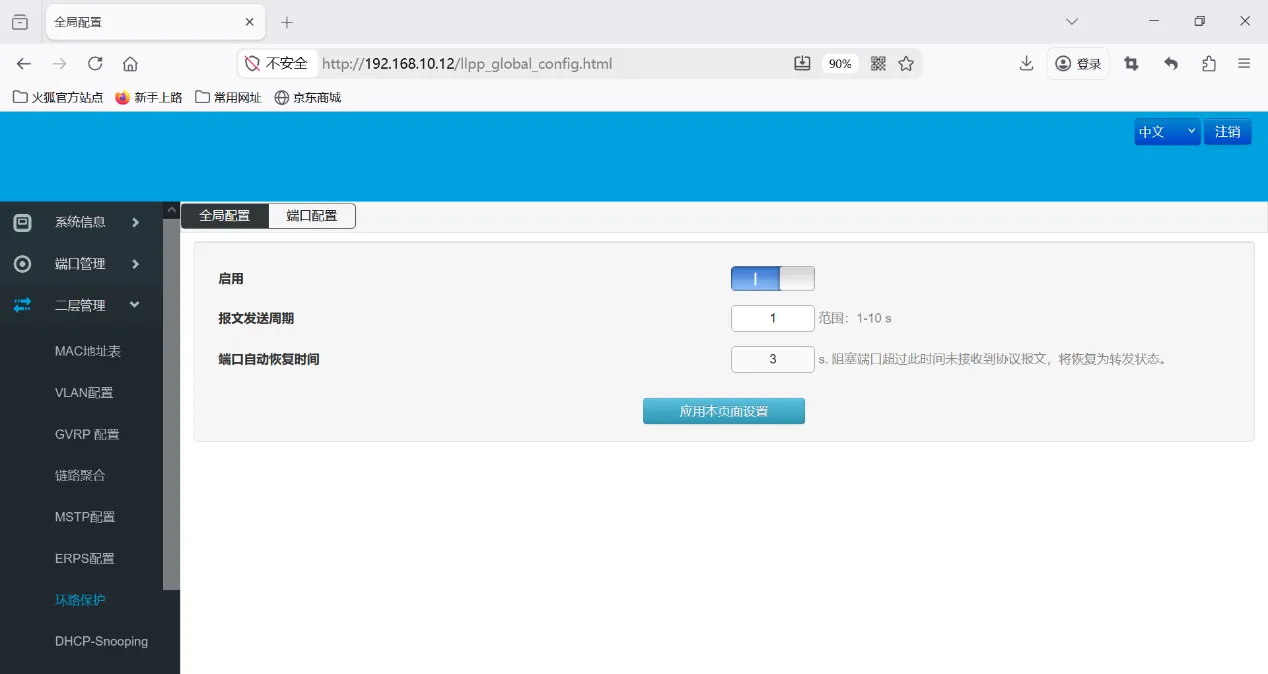The width and height of the screenshot is (1268, 674).
Task: Open a new browser tab
Action: coord(287,22)
